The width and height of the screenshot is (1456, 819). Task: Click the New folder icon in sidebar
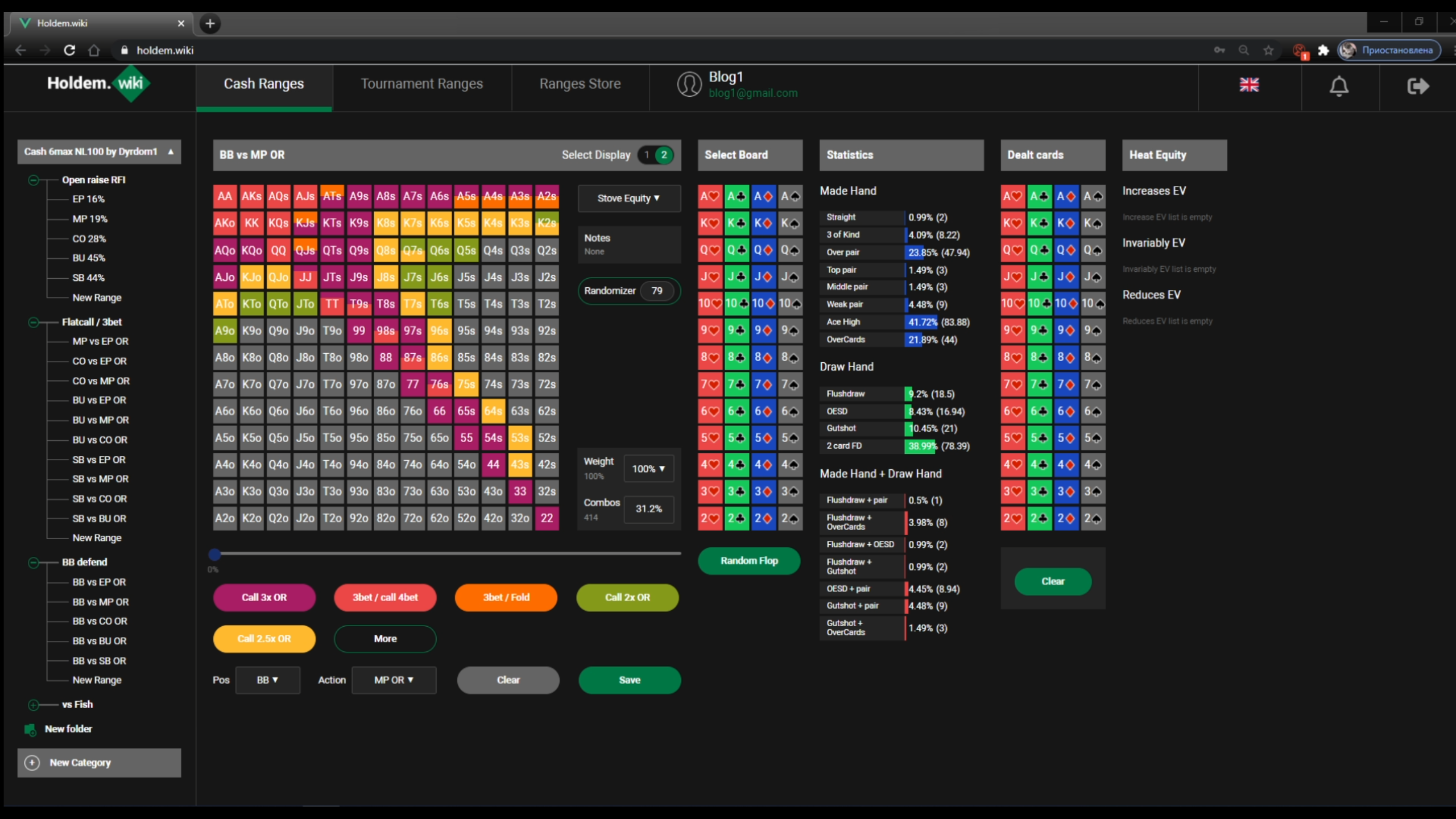[30, 729]
